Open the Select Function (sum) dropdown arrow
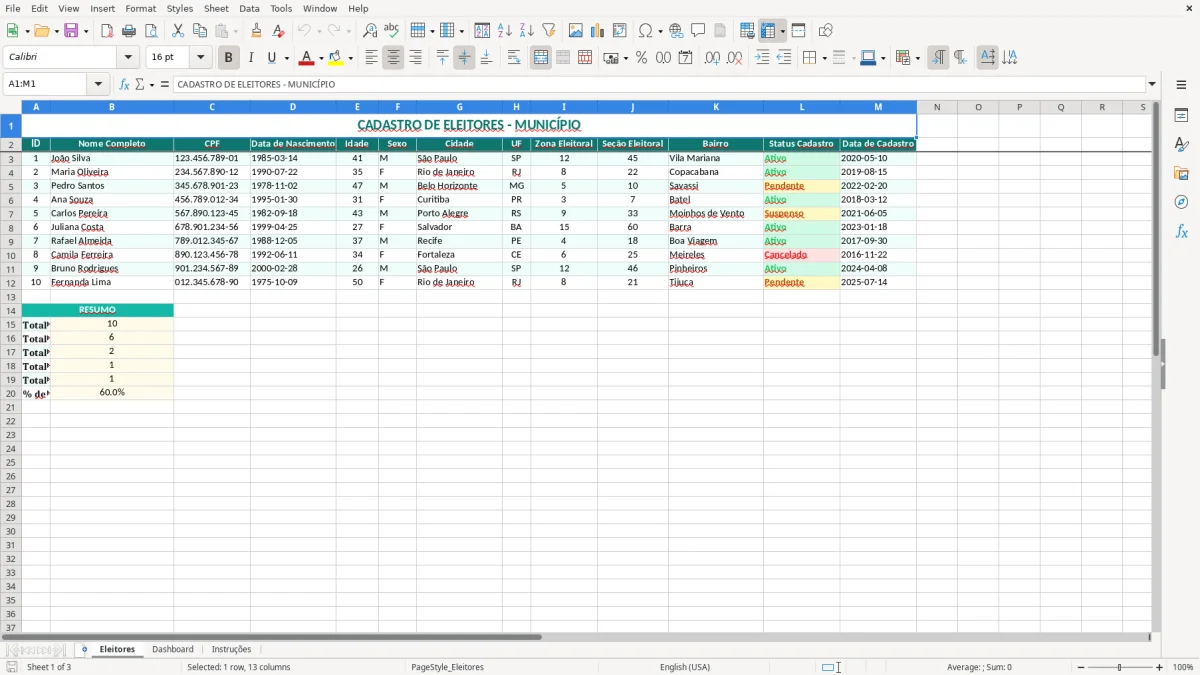The image size is (1200, 675). point(152,85)
